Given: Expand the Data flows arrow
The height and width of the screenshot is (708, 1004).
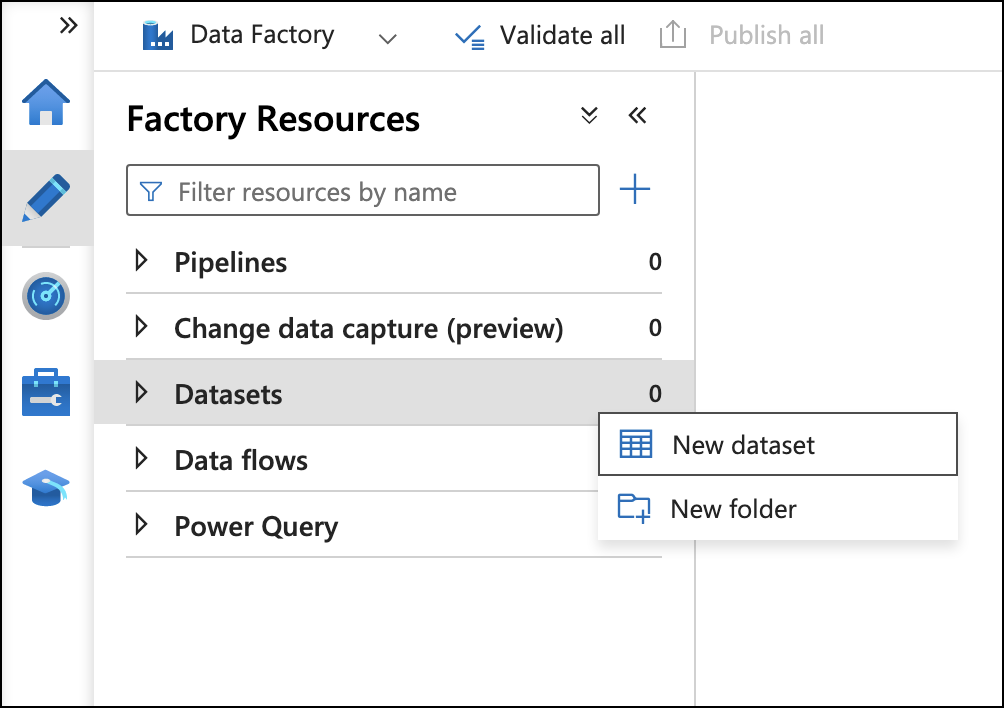Looking at the screenshot, I should (x=141, y=460).
